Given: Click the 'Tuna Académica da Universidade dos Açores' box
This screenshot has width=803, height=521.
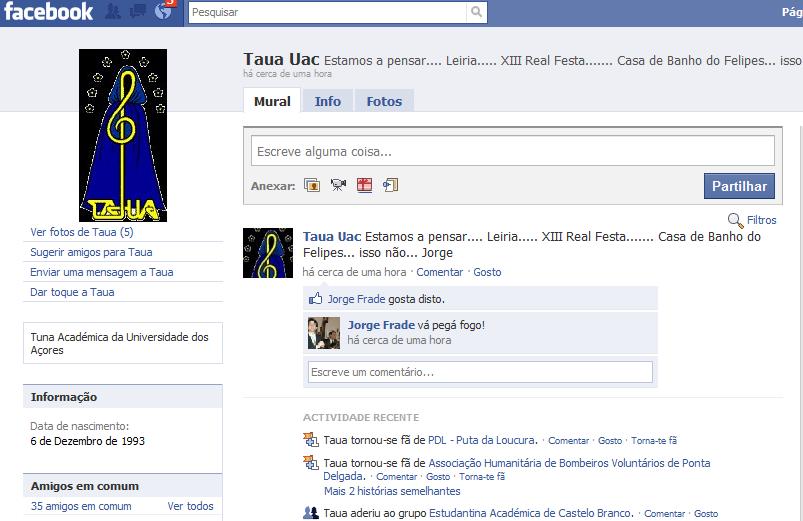Looking at the screenshot, I should point(123,343).
